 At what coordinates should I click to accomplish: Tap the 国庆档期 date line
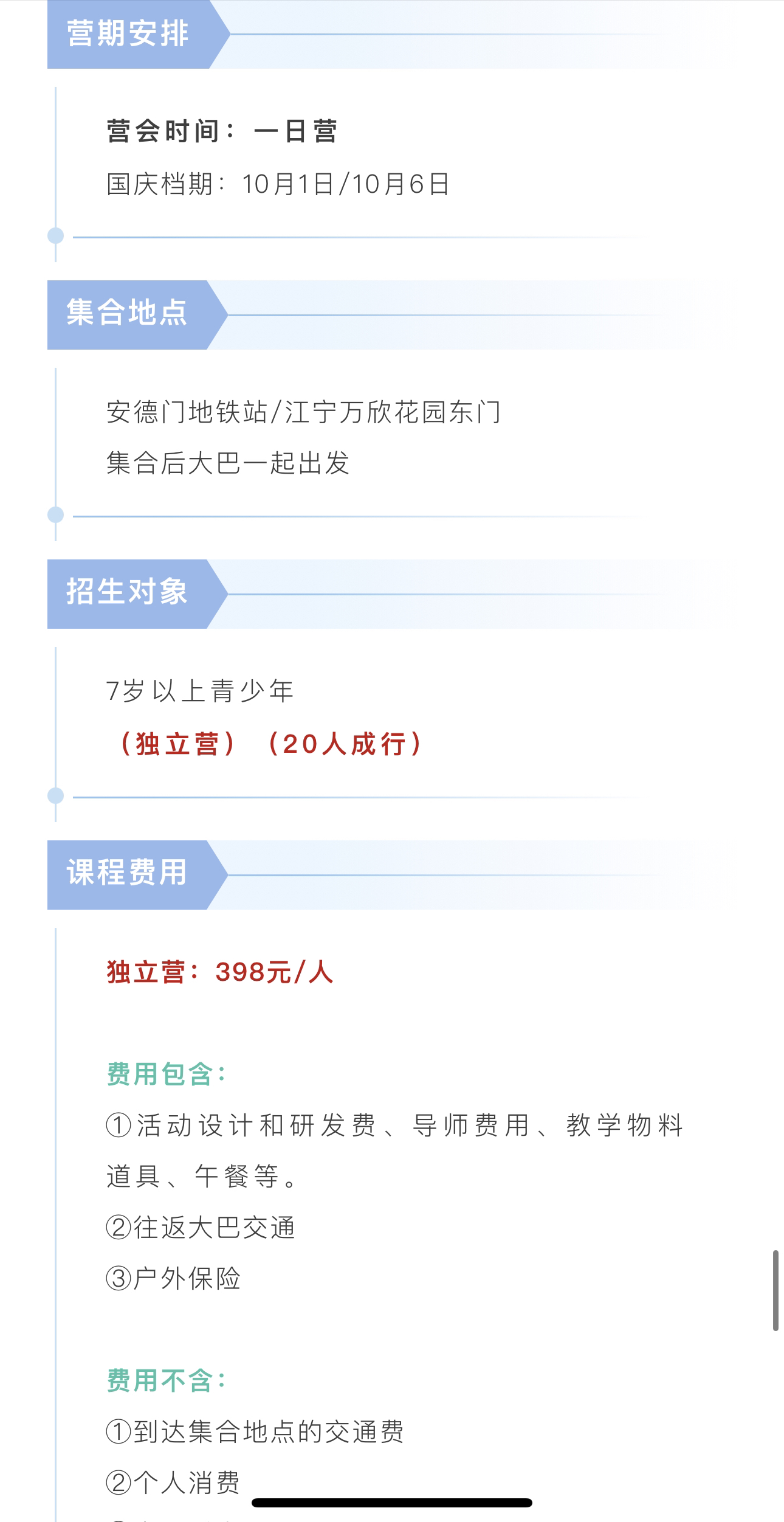pyautogui.click(x=278, y=184)
